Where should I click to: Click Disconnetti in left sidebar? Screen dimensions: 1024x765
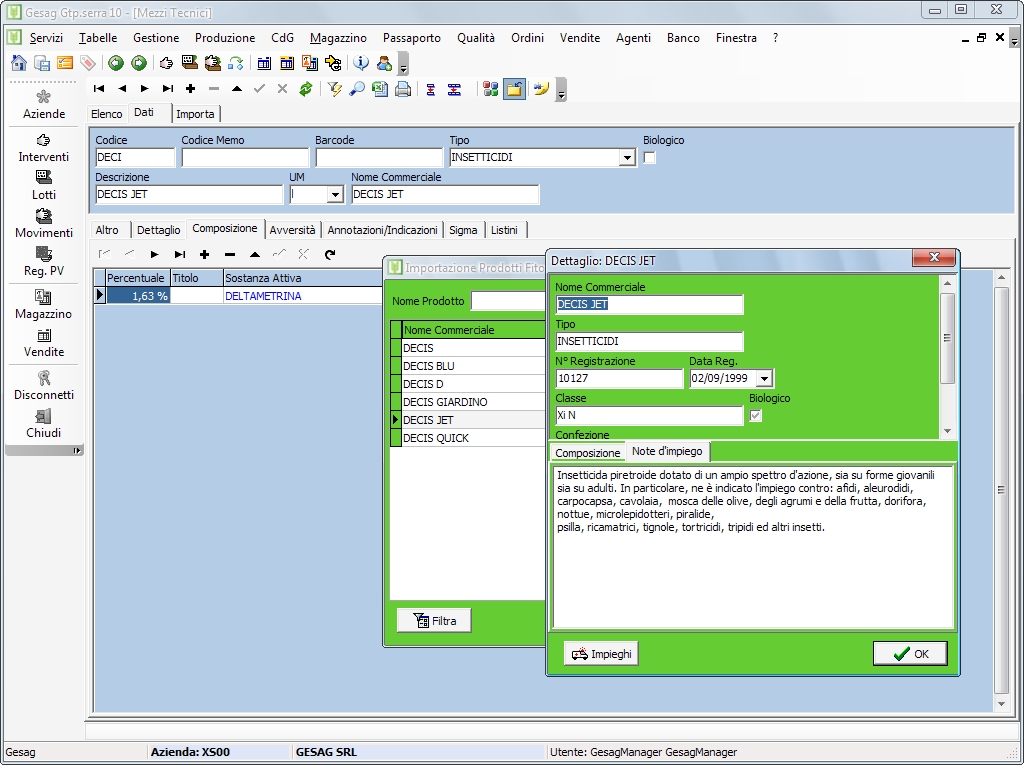44,386
